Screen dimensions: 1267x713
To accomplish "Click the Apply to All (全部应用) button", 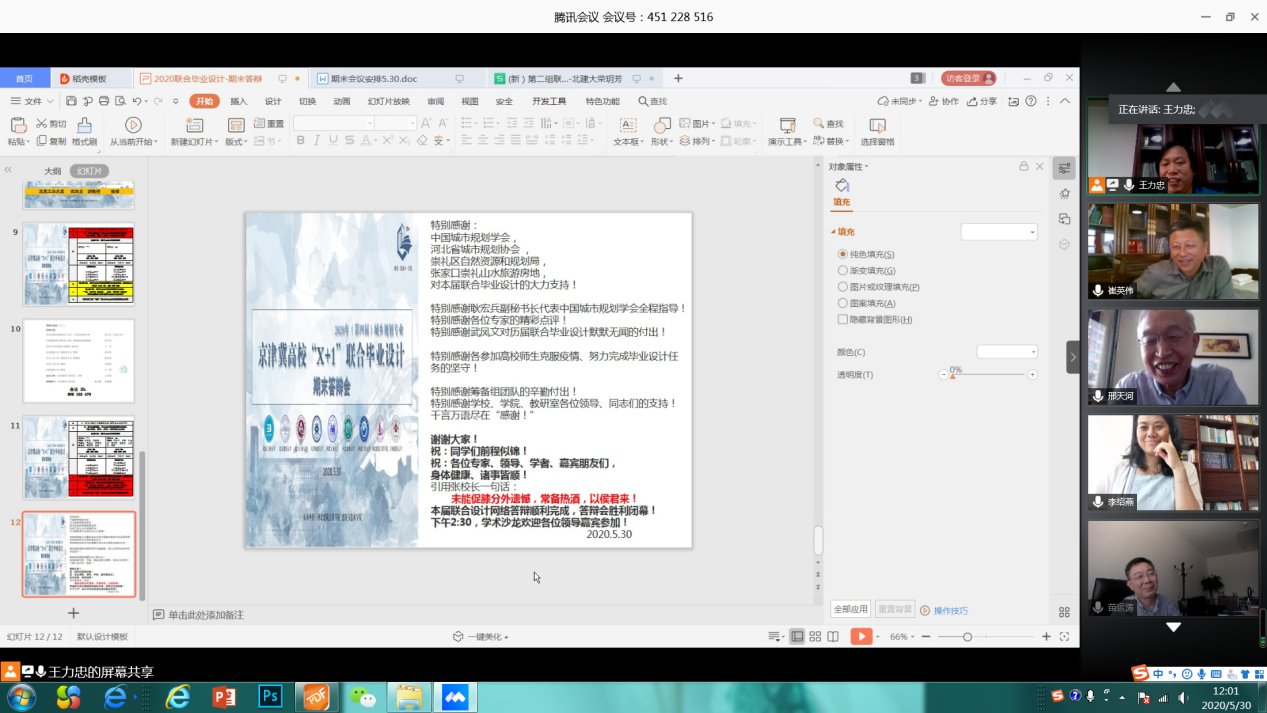I will pos(850,610).
